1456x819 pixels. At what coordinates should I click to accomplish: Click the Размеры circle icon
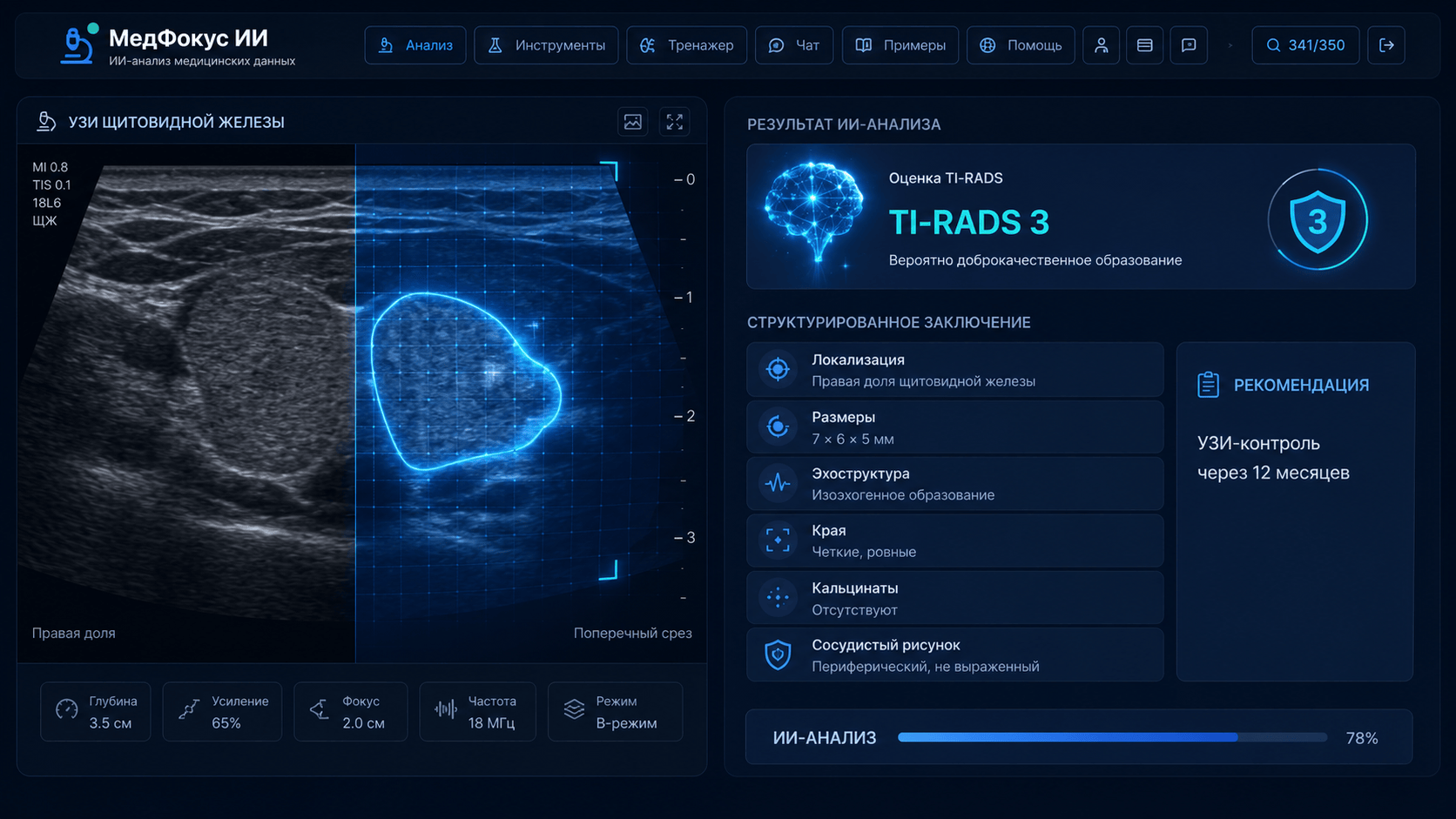778,427
